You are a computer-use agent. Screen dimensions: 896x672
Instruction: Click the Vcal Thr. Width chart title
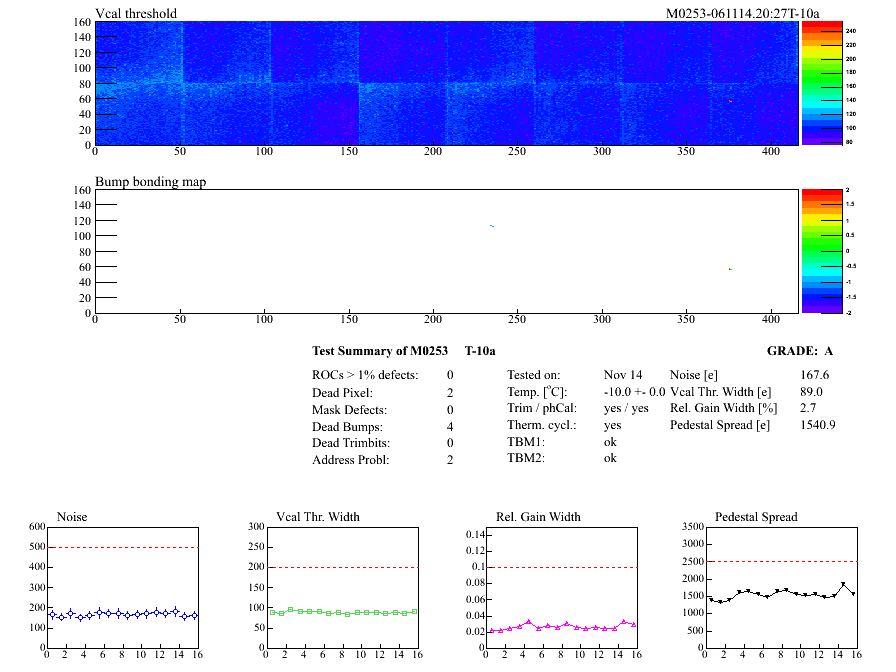click(x=318, y=517)
